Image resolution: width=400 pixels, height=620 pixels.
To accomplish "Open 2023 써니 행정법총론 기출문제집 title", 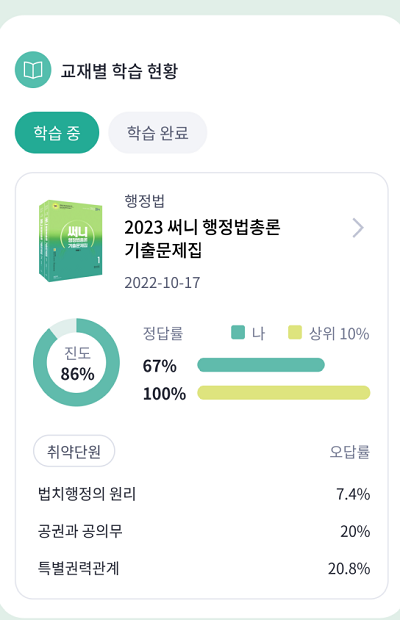I will [202, 238].
